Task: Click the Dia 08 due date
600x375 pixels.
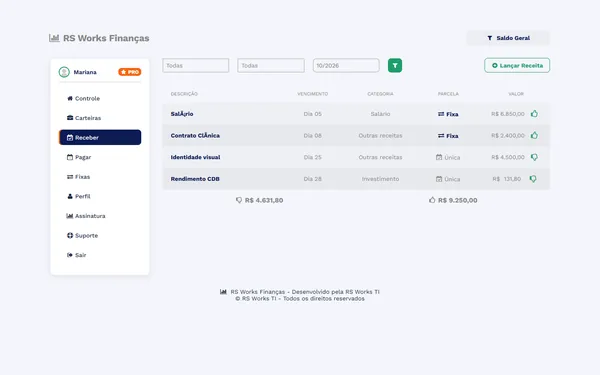Action: [x=313, y=135]
